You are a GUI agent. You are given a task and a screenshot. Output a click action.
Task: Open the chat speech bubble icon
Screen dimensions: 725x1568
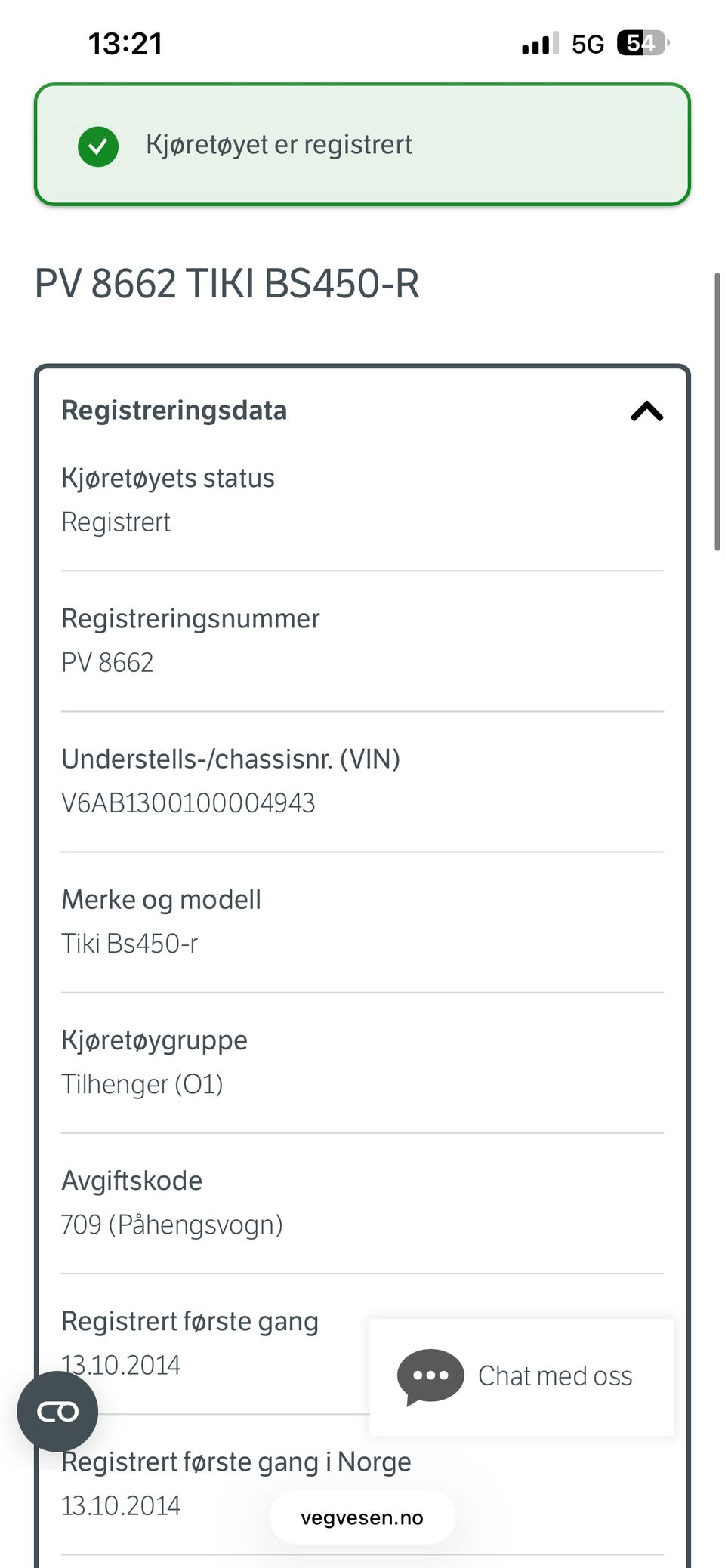click(430, 1377)
